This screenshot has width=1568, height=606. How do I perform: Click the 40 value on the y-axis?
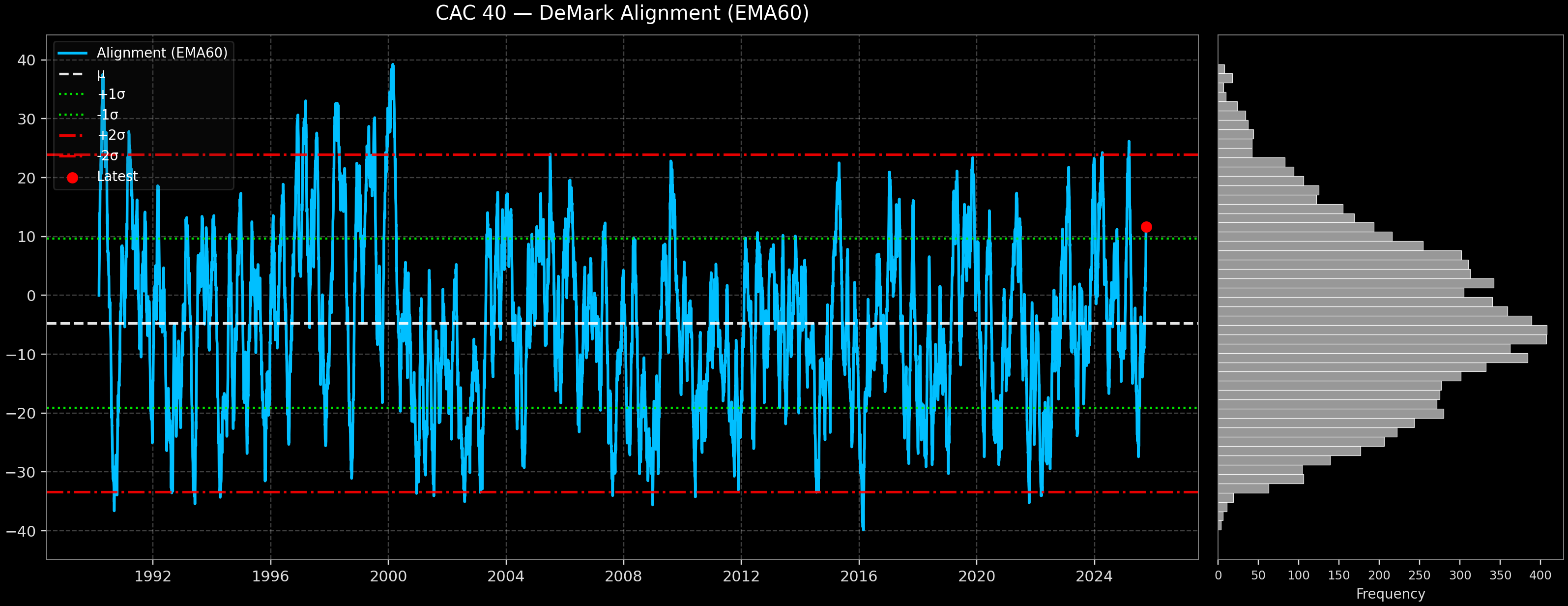(27, 61)
